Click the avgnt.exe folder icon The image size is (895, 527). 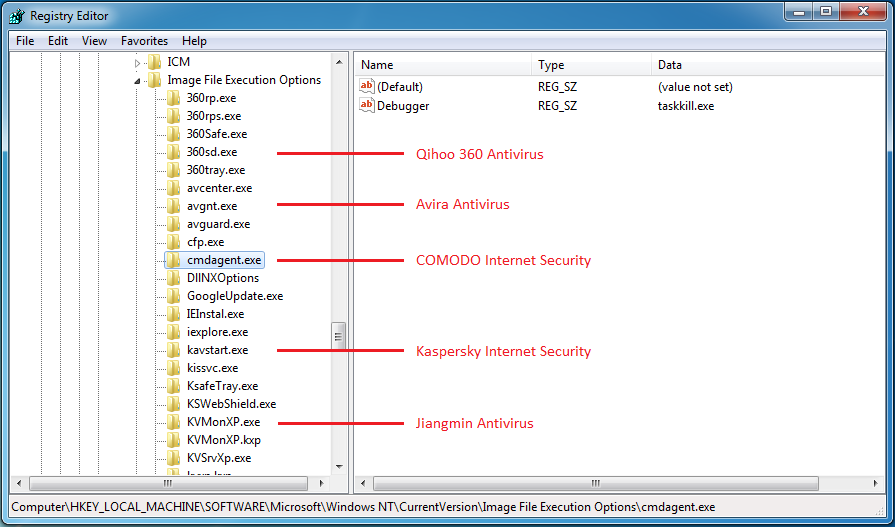(174, 206)
